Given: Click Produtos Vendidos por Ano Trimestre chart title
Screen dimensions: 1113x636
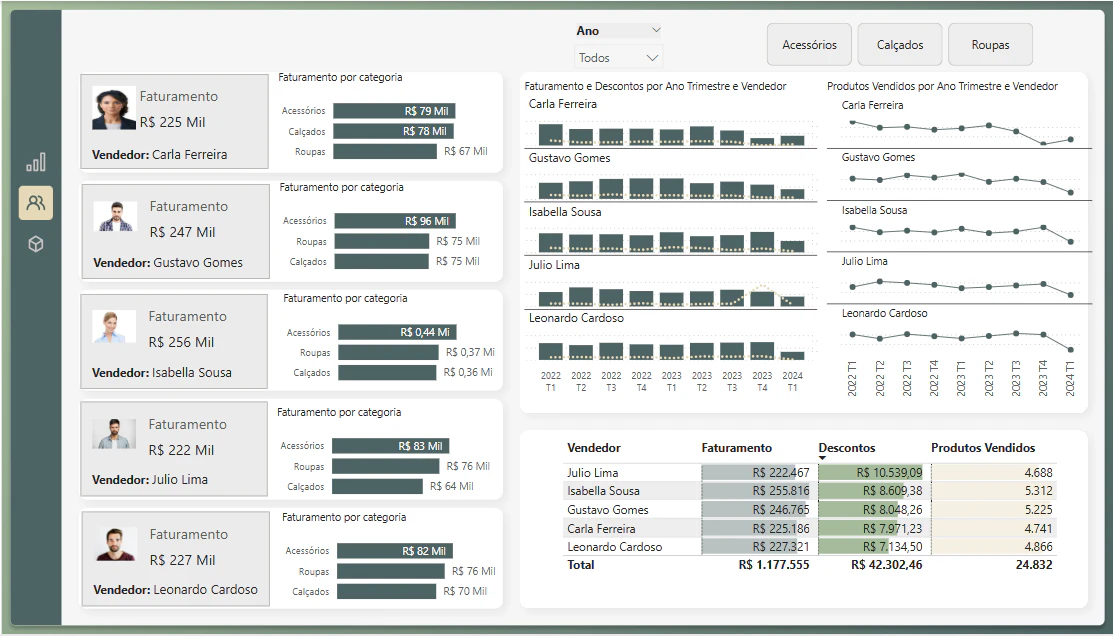Looking at the screenshot, I should point(942,86).
